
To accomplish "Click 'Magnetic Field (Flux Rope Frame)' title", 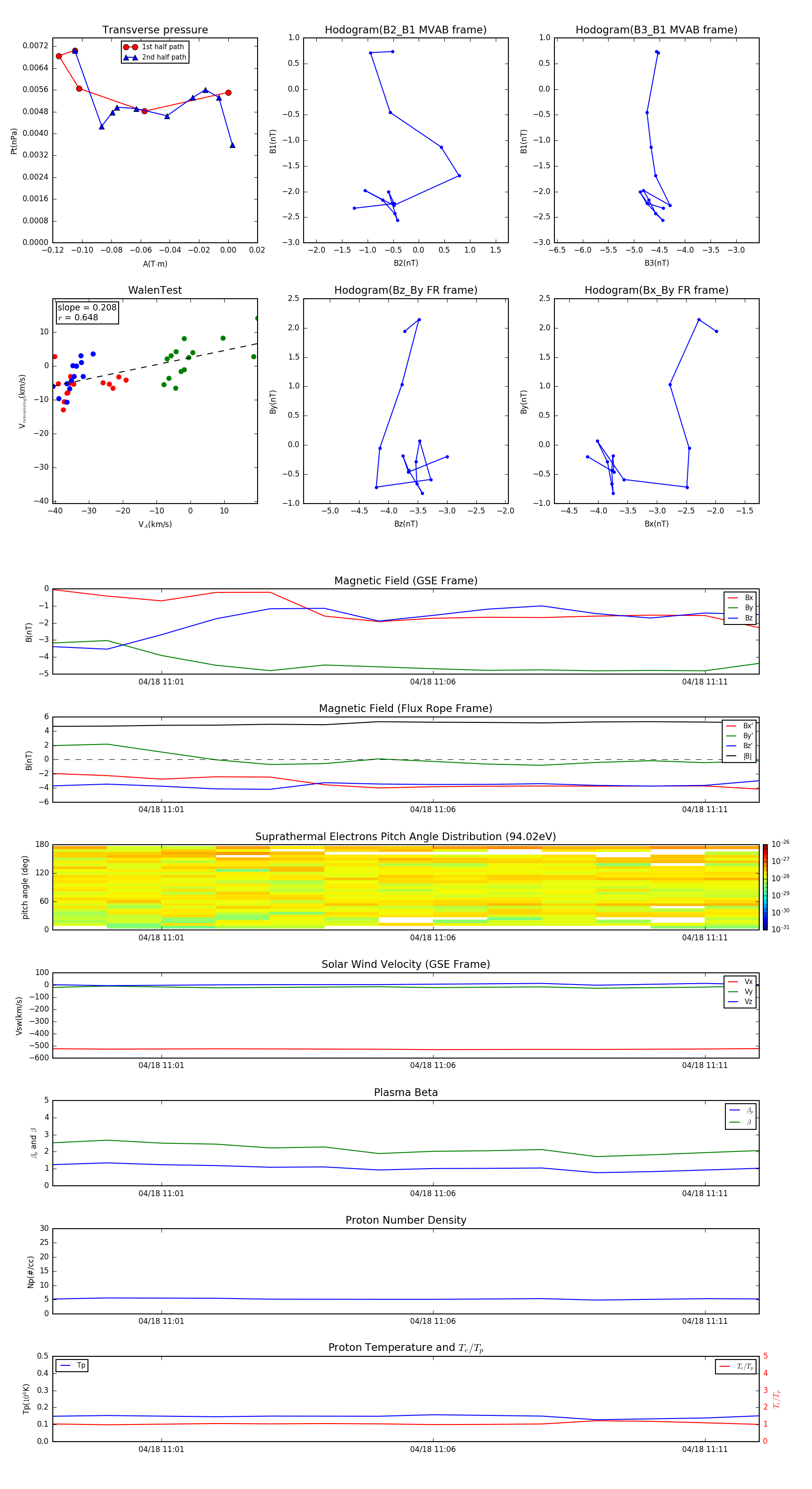I will tap(406, 709).
